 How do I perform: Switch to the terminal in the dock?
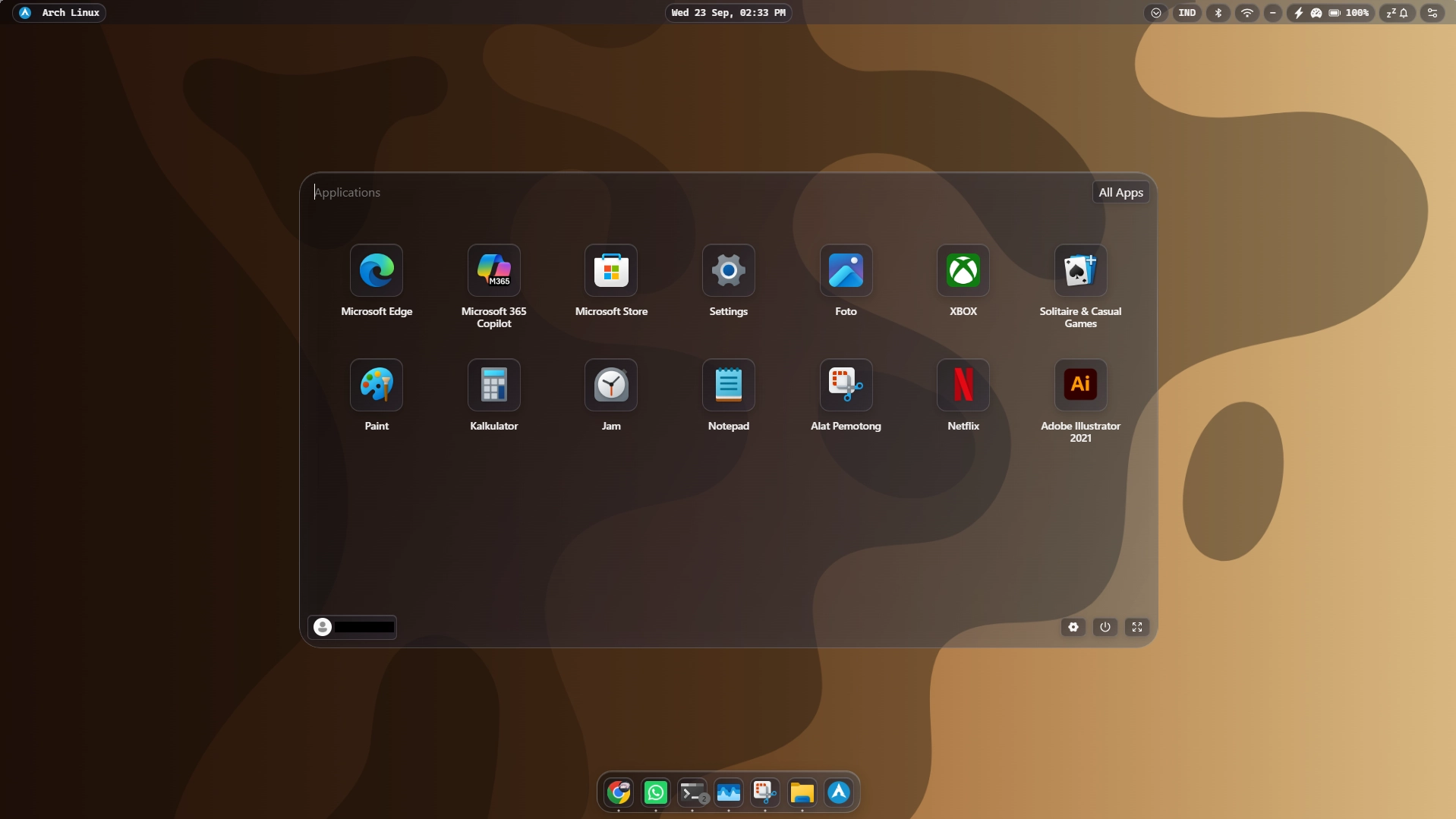pyautogui.click(x=692, y=792)
